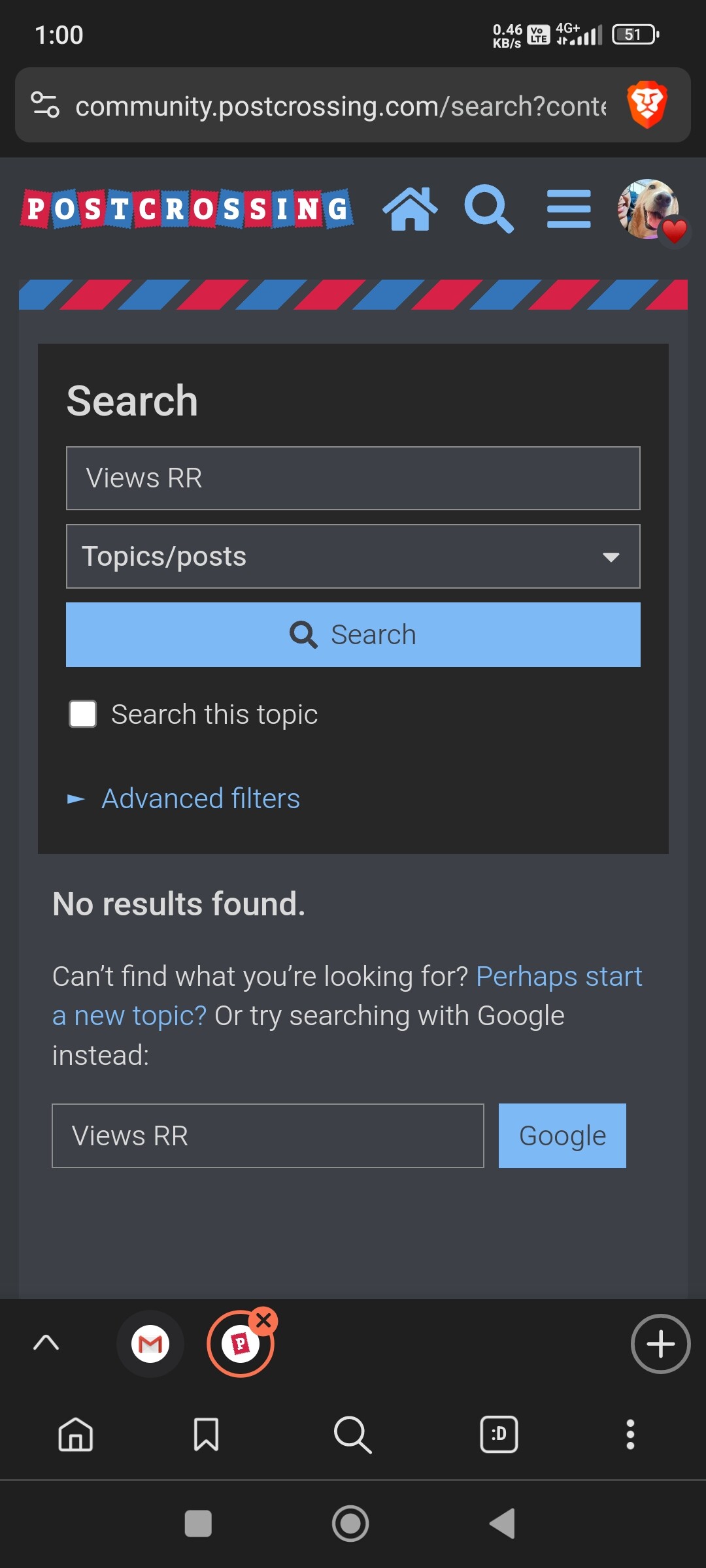Tap the blue magnifier search icon in header
Viewport: 706px width, 1568px height.
(489, 209)
